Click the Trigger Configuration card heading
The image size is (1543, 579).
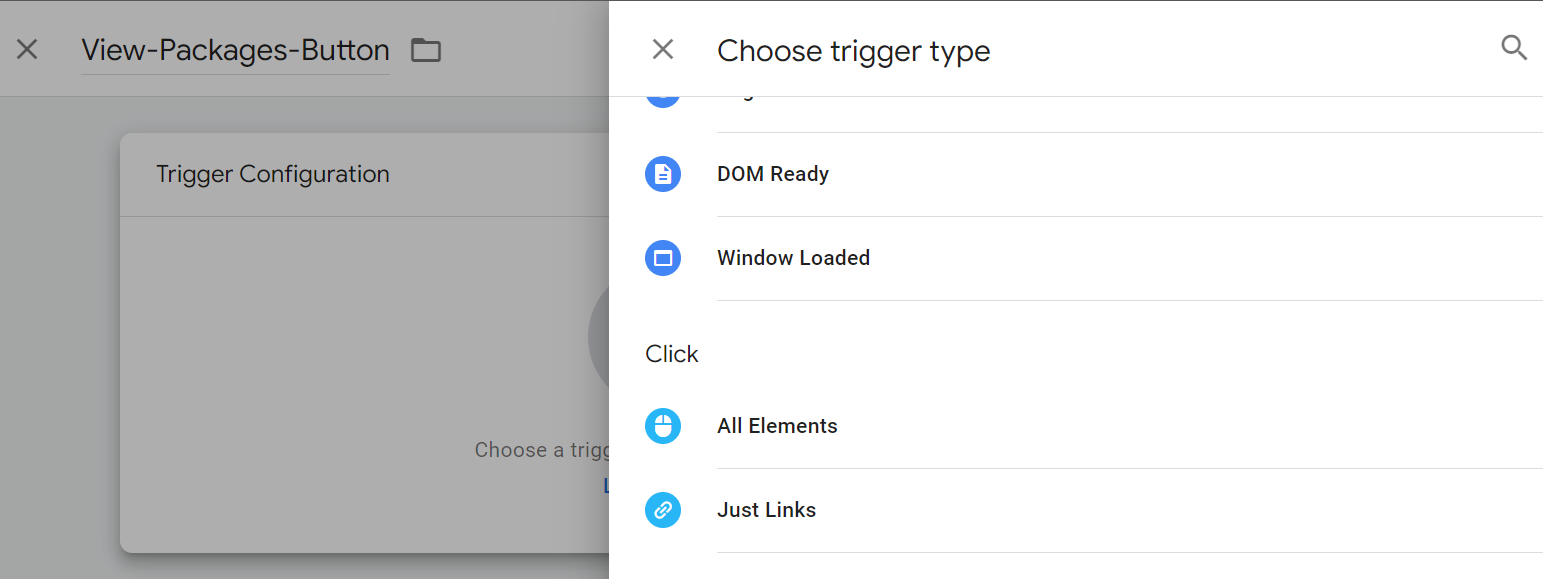[273, 174]
